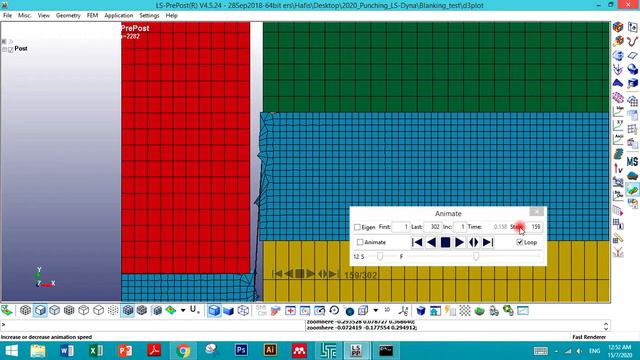Click the curve tool icon in right toolbar
Viewport: 640px width, 360px height.
pyautogui.click(x=632, y=41)
